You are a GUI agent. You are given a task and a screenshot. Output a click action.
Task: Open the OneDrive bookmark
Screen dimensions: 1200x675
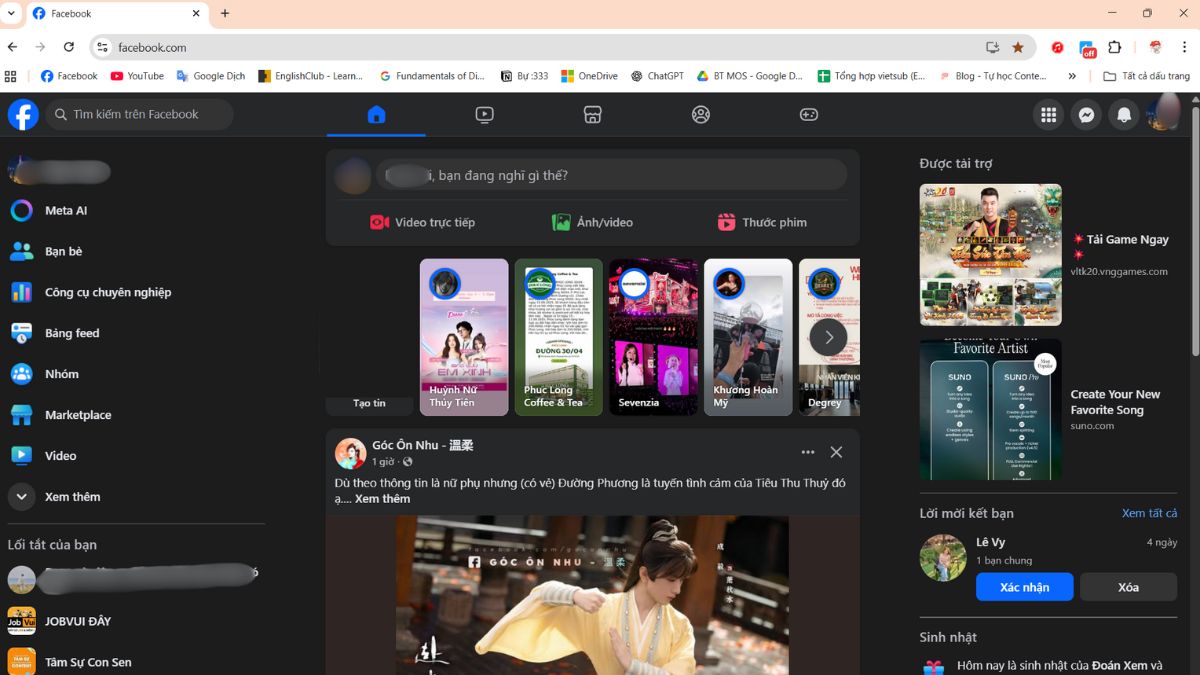click(589, 76)
